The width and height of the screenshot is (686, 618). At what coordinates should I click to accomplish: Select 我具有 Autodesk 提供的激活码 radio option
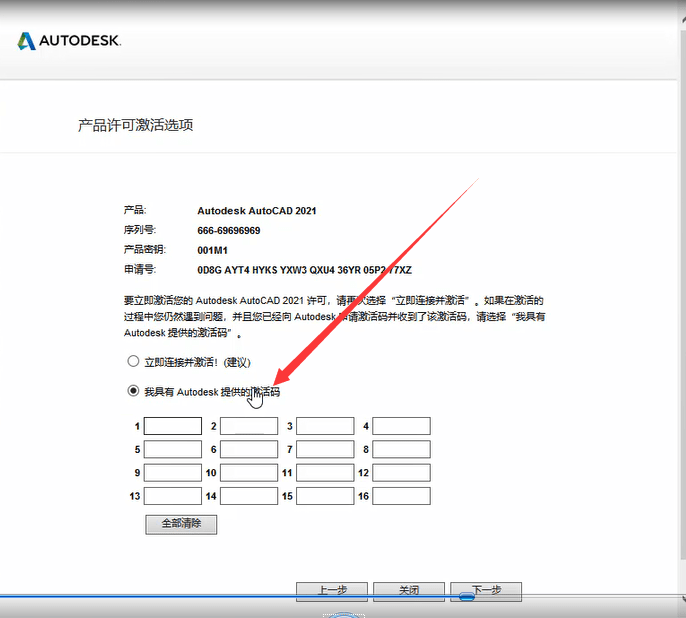[133, 391]
